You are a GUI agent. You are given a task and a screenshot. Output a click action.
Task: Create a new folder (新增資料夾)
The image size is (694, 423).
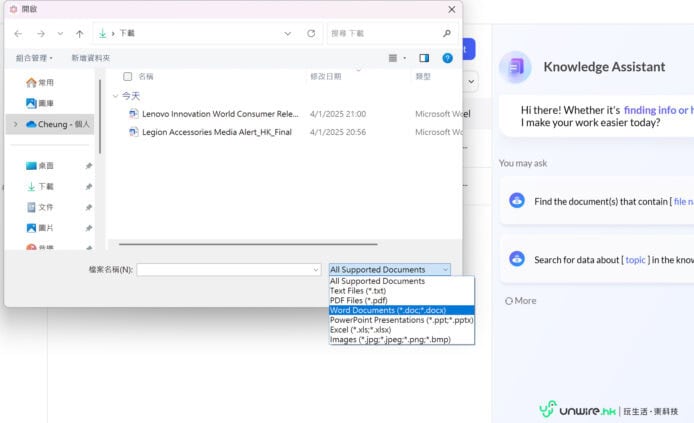pyautogui.click(x=91, y=58)
